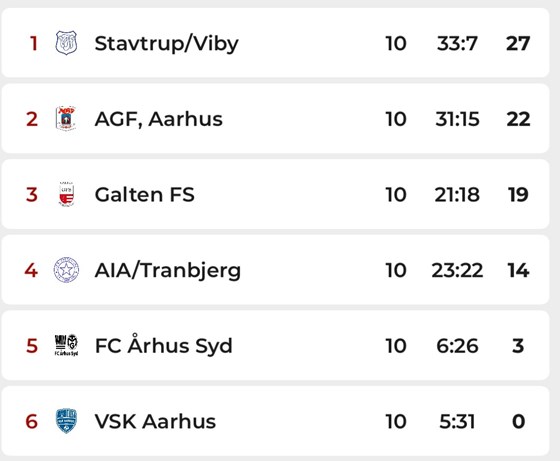
Task: Click the rank number 6 in standings
Action: click(31, 421)
